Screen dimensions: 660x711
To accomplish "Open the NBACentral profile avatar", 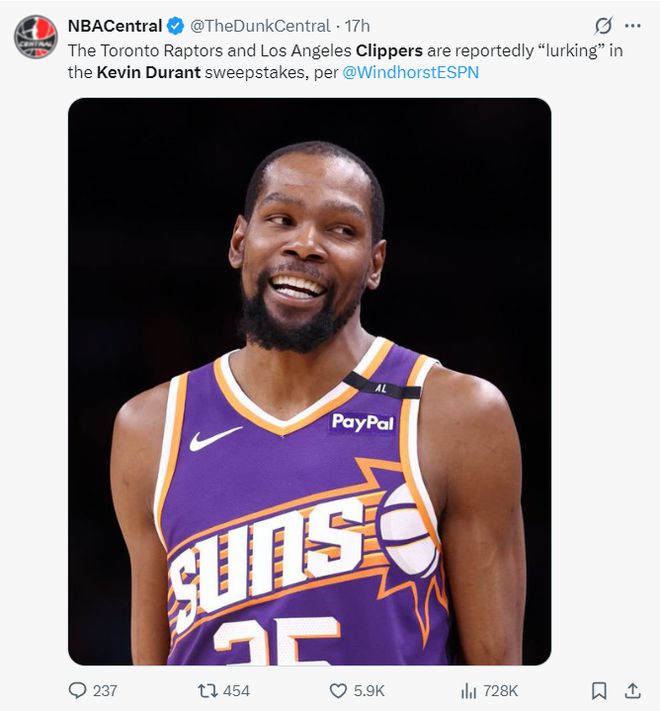I will pyautogui.click(x=35, y=37).
